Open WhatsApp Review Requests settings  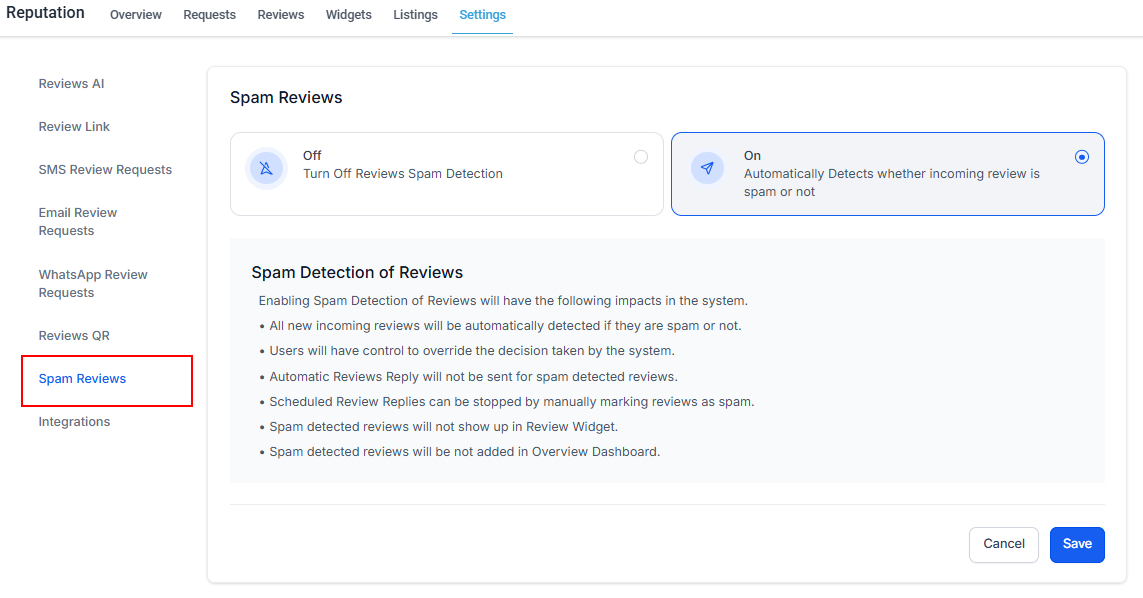(x=93, y=284)
